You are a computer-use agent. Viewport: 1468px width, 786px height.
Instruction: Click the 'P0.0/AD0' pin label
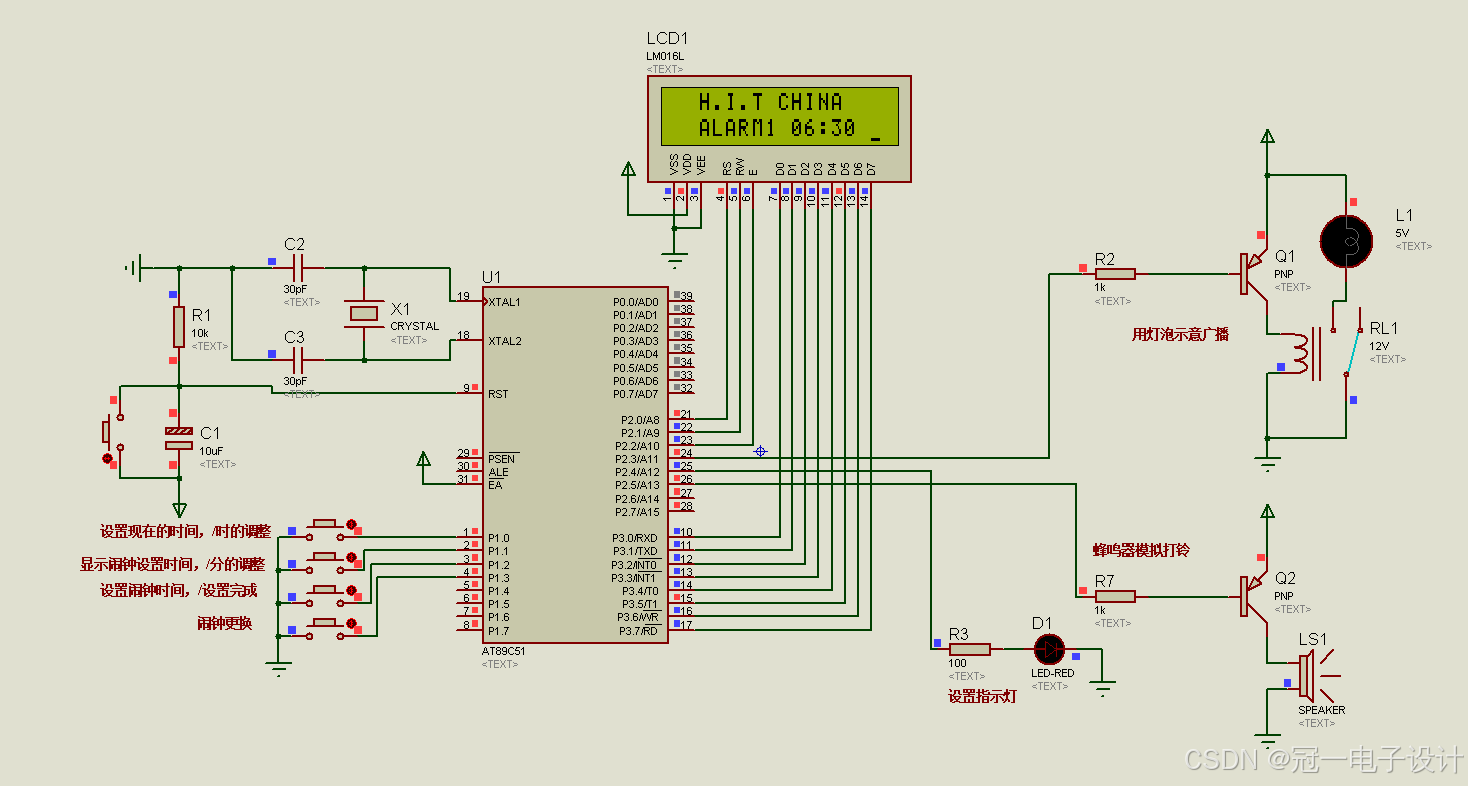pyautogui.click(x=636, y=302)
